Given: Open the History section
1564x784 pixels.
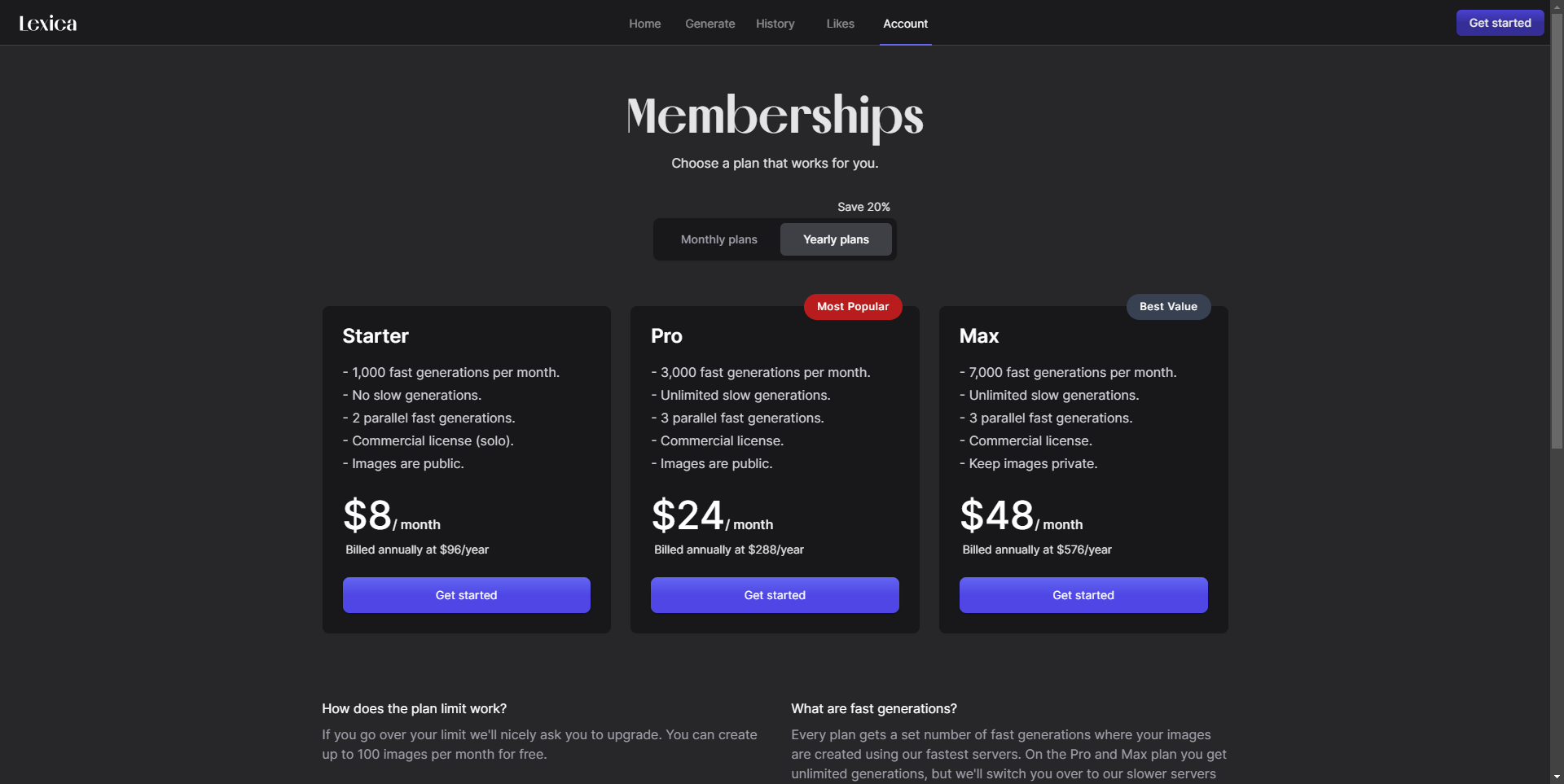Looking at the screenshot, I should click(x=775, y=24).
